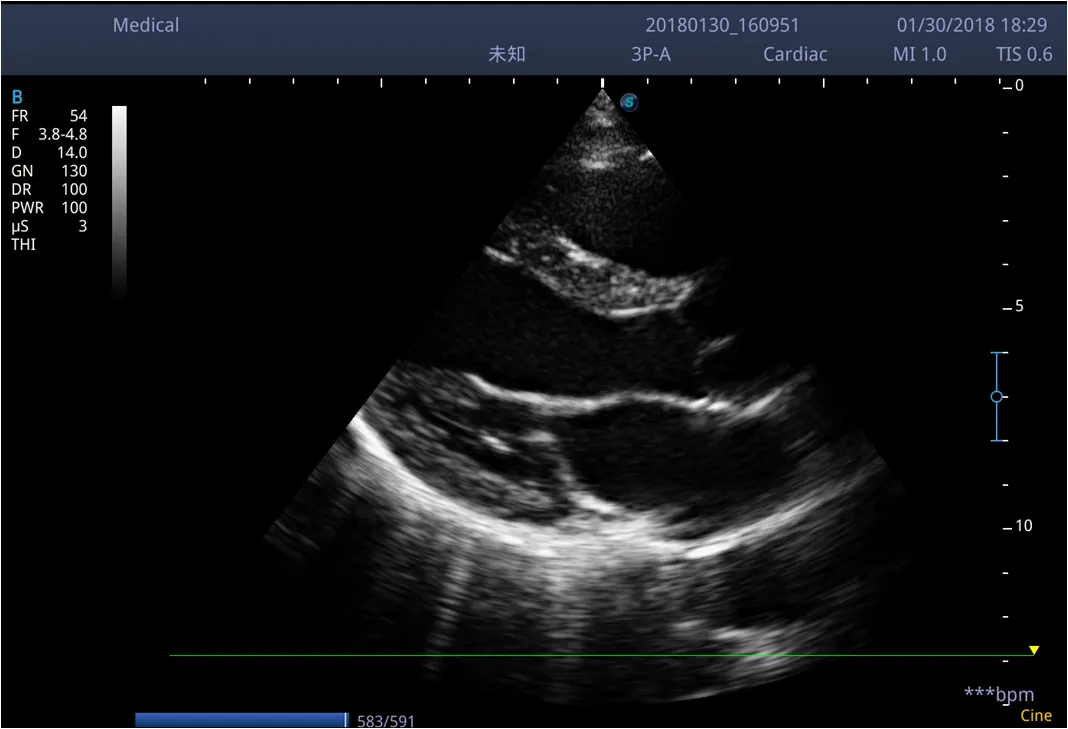
Task: Click the 583/591 frame counter
Action: [385, 721]
